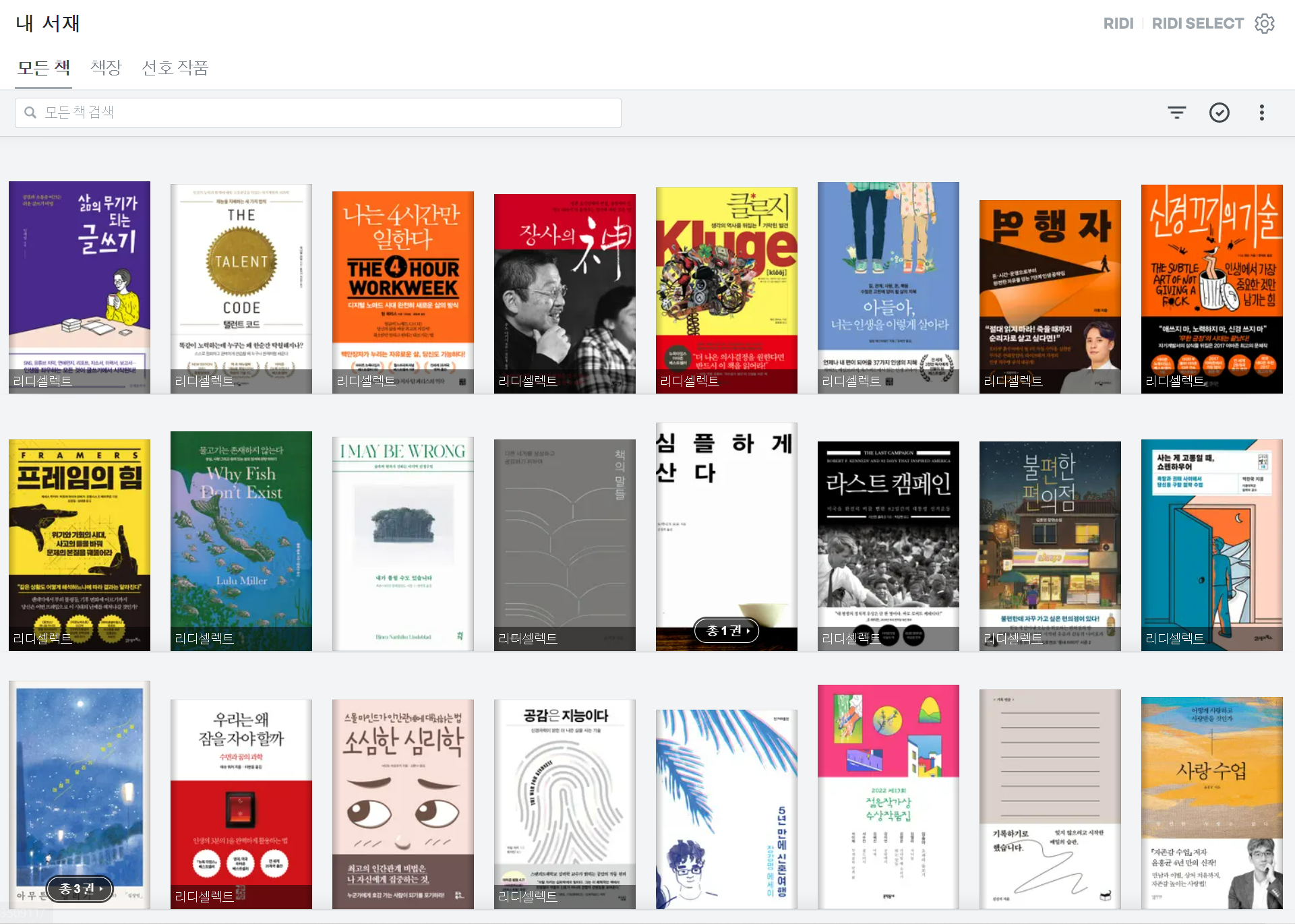Open the 공감은 지능이다 book cover
Viewport: 1295px width, 924px height.
click(x=565, y=805)
